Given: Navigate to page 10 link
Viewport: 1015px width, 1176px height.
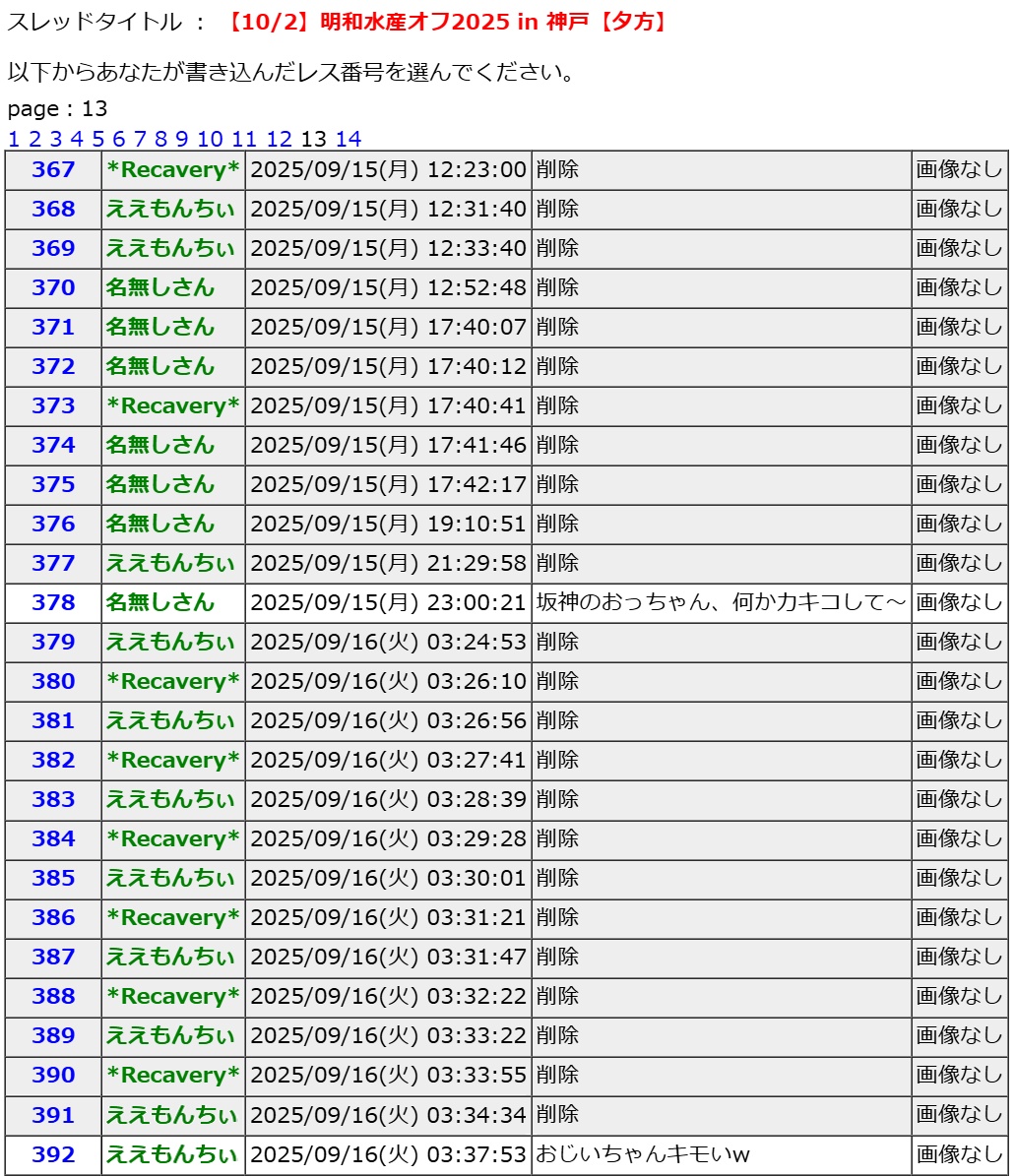Looking at the screenshot, I should tap(210, 139).
